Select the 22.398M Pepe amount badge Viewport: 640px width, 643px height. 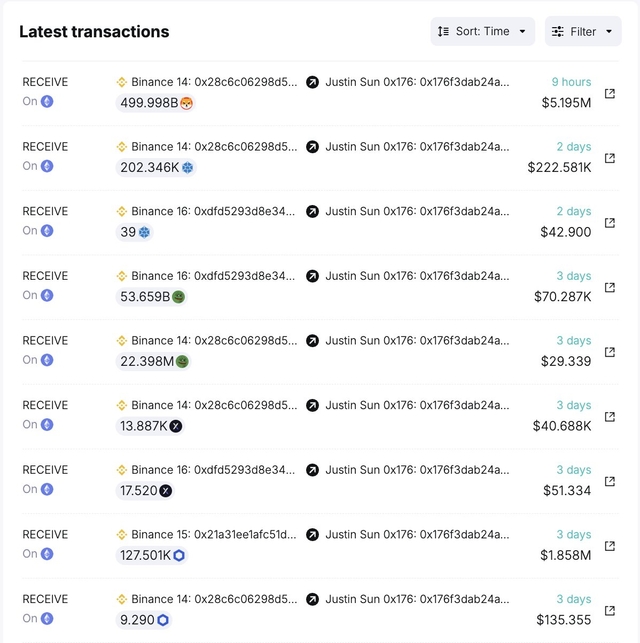(154, 362)
